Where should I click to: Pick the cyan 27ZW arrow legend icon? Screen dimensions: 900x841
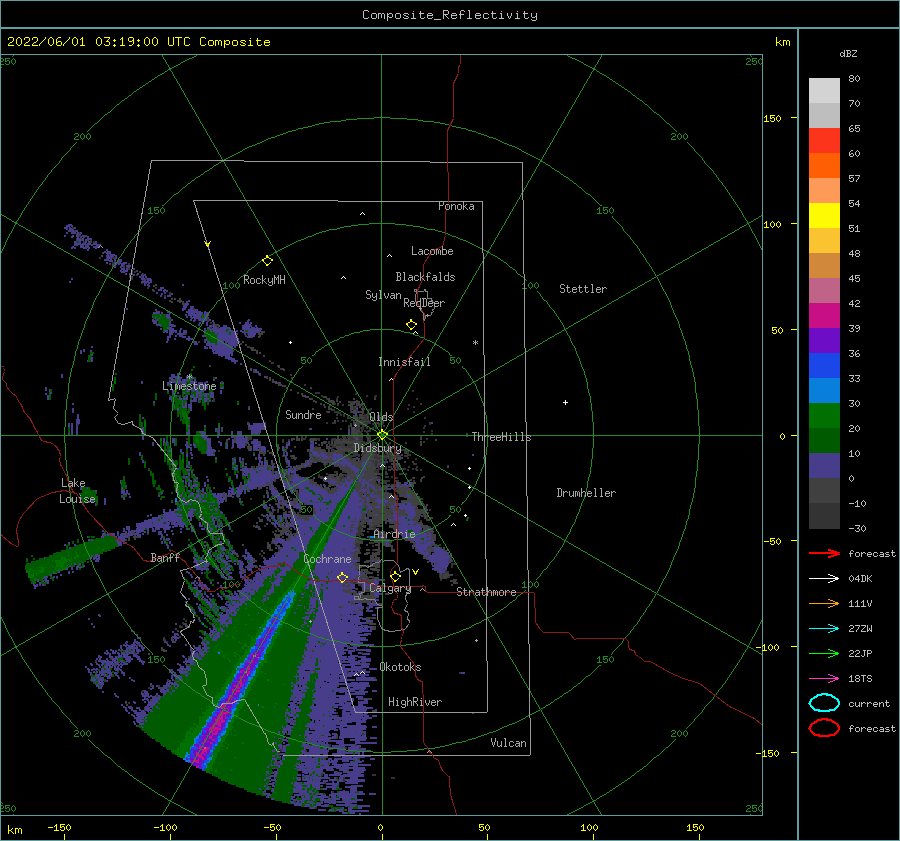click(x=824, y=629)
